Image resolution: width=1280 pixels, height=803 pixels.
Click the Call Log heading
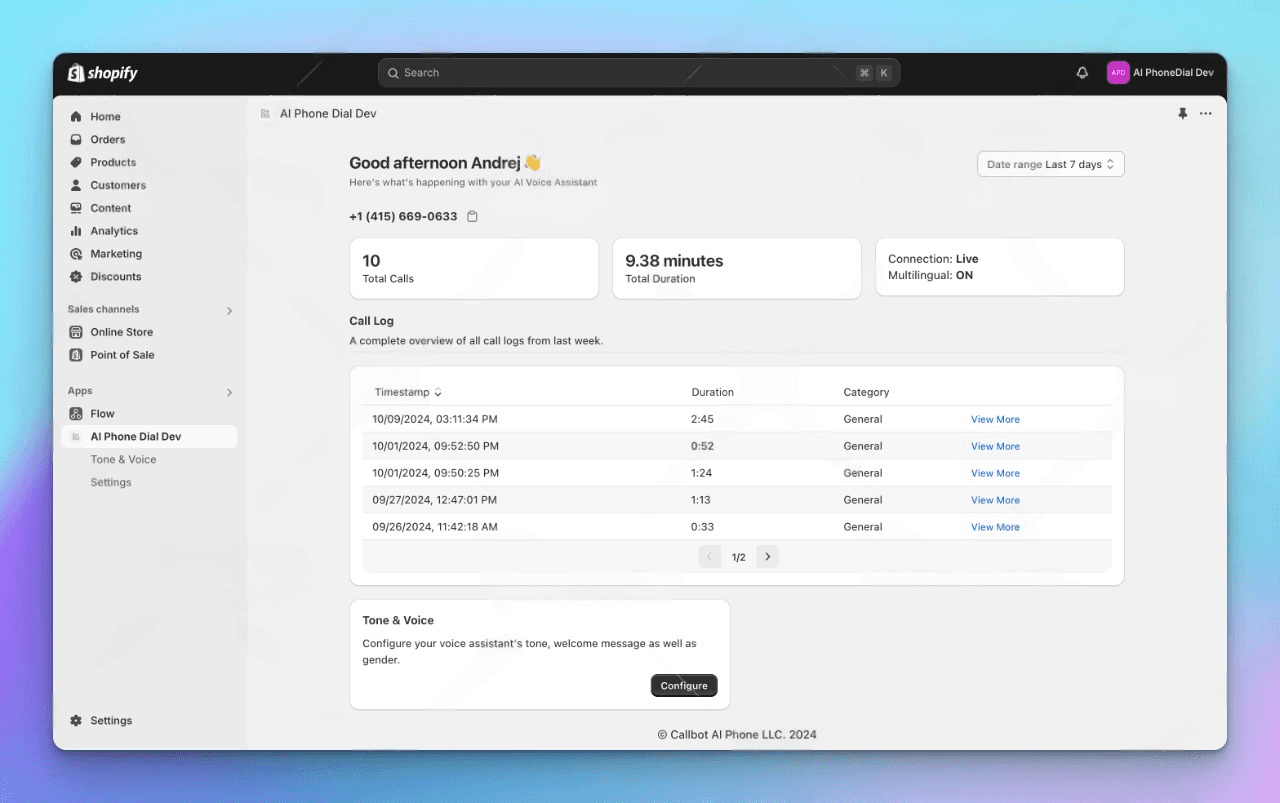[x=371, y=322]
